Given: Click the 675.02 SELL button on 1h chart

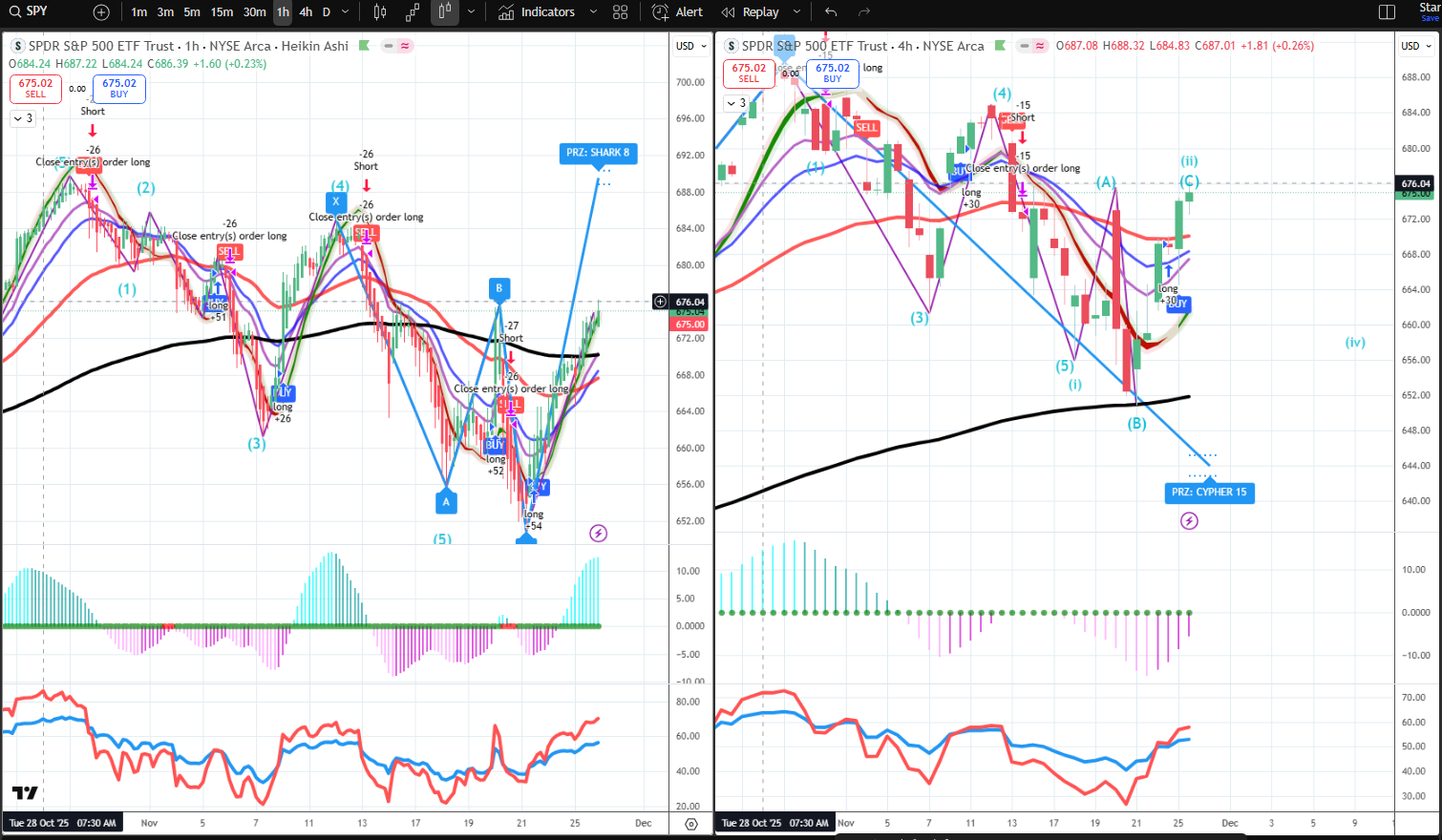Looking at the screenshot, I should point(35,89).
